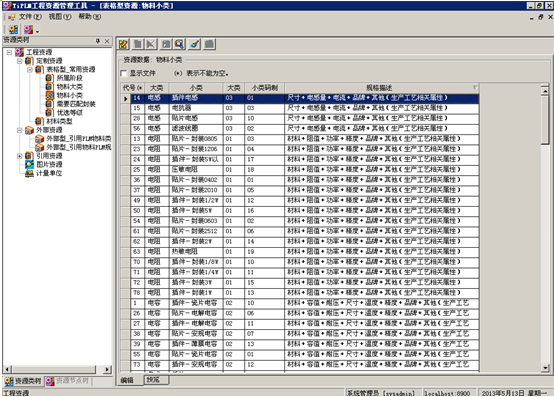Open the 帮助(H) menu

89,16
